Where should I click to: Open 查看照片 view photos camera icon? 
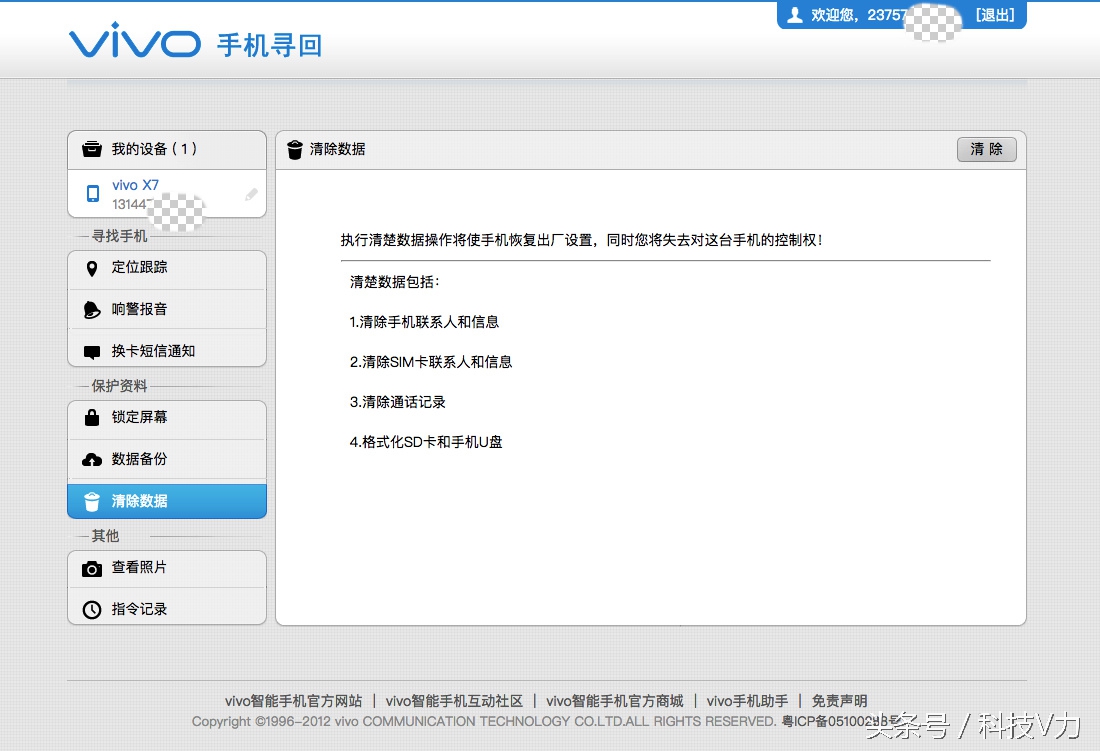click(x=92, y=568)
